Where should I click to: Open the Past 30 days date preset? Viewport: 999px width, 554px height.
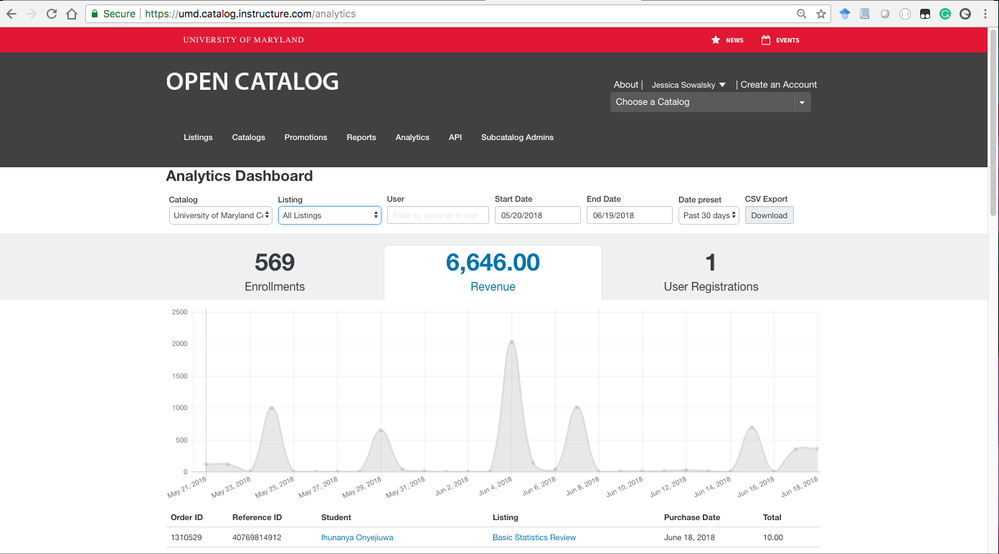pos(709,215)
